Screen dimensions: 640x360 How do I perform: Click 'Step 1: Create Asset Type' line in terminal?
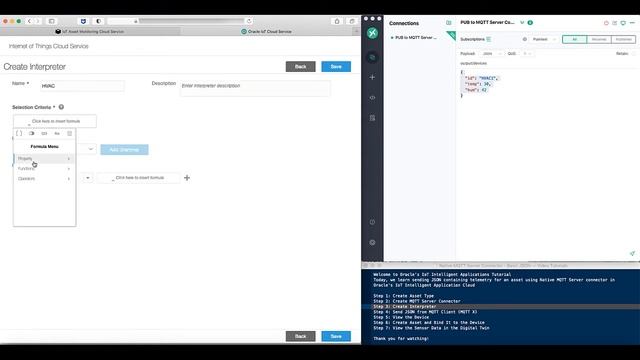click(x=404, y=296)
